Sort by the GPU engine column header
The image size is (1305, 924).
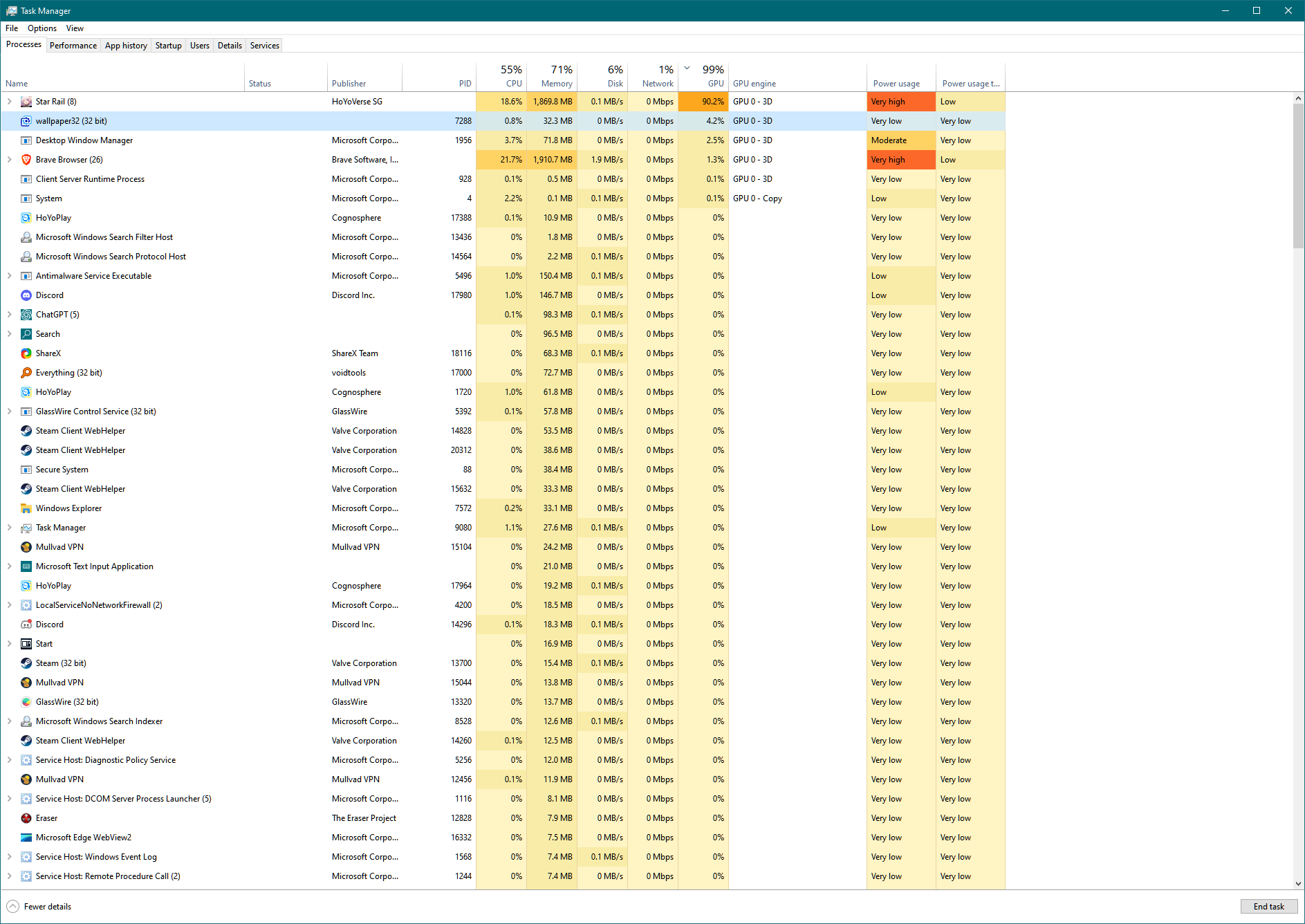click(x=798, y=77)
